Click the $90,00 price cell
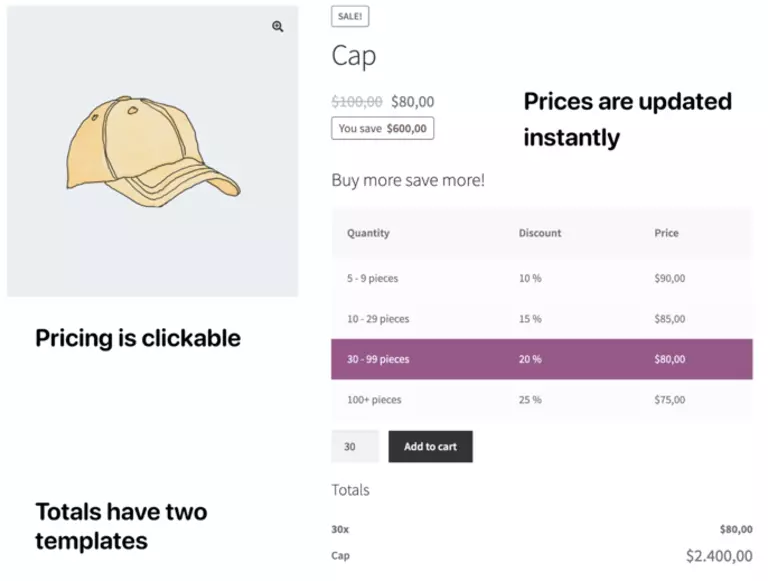Image resolution: width=768 pixels, height=581 pixels. tap(669, 278)
